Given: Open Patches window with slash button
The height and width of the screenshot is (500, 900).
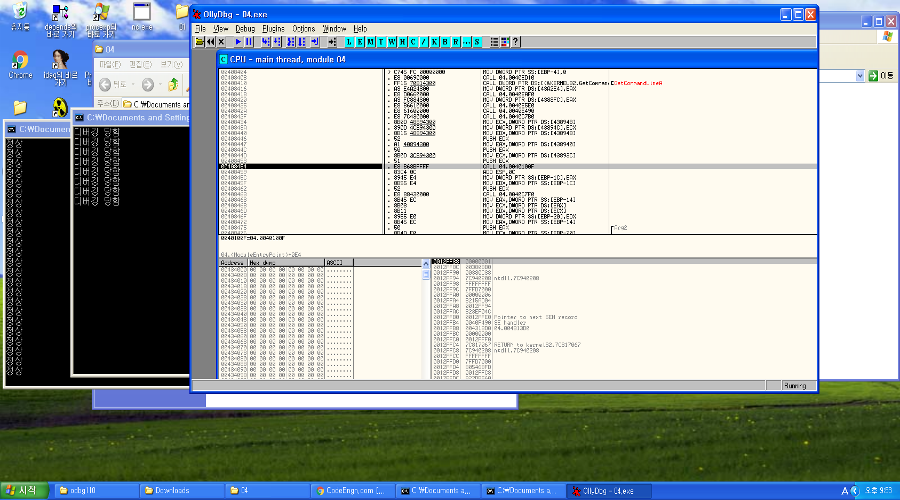Looking at the screenshot, I should pyautogui.click(x=424, y=42).
